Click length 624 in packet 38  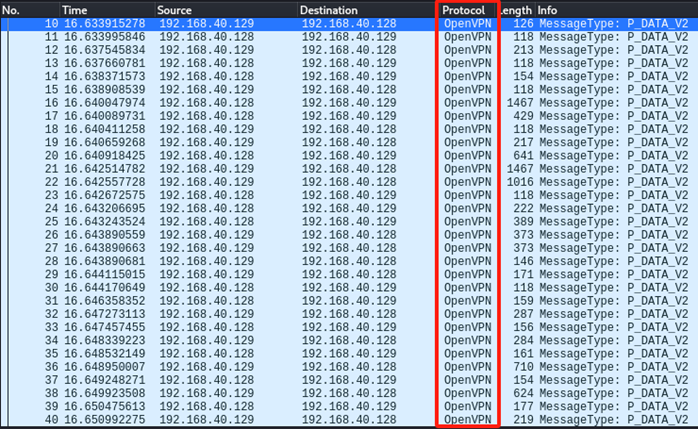[523, 393]
